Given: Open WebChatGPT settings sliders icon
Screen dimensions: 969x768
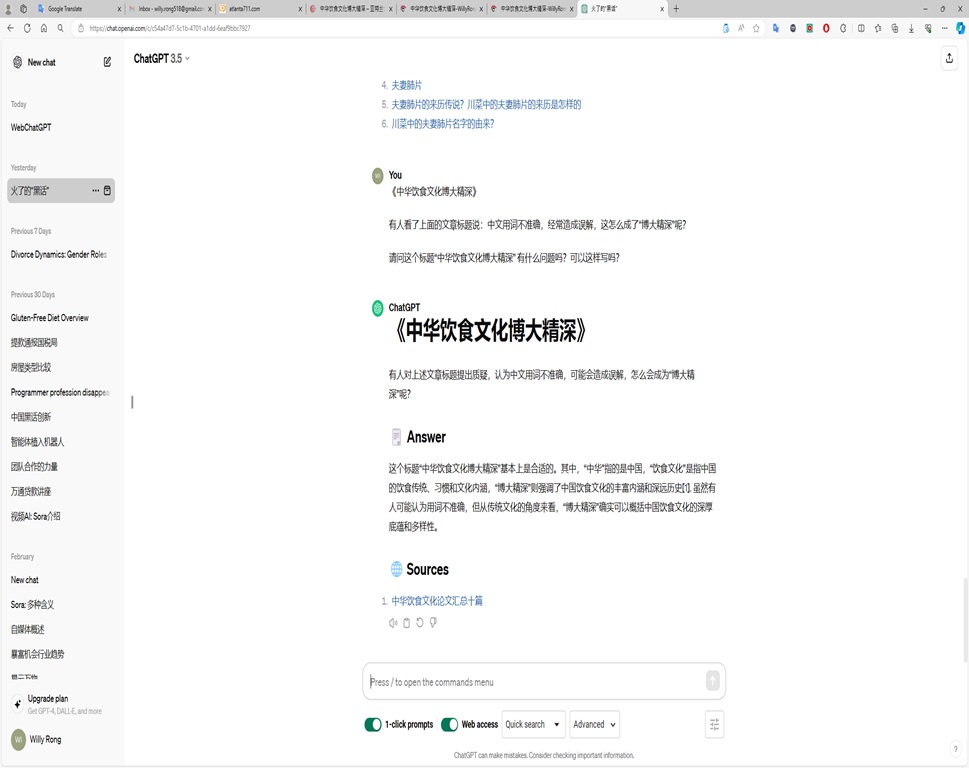Looking at the screenshot, I should (x=714, y=724).
